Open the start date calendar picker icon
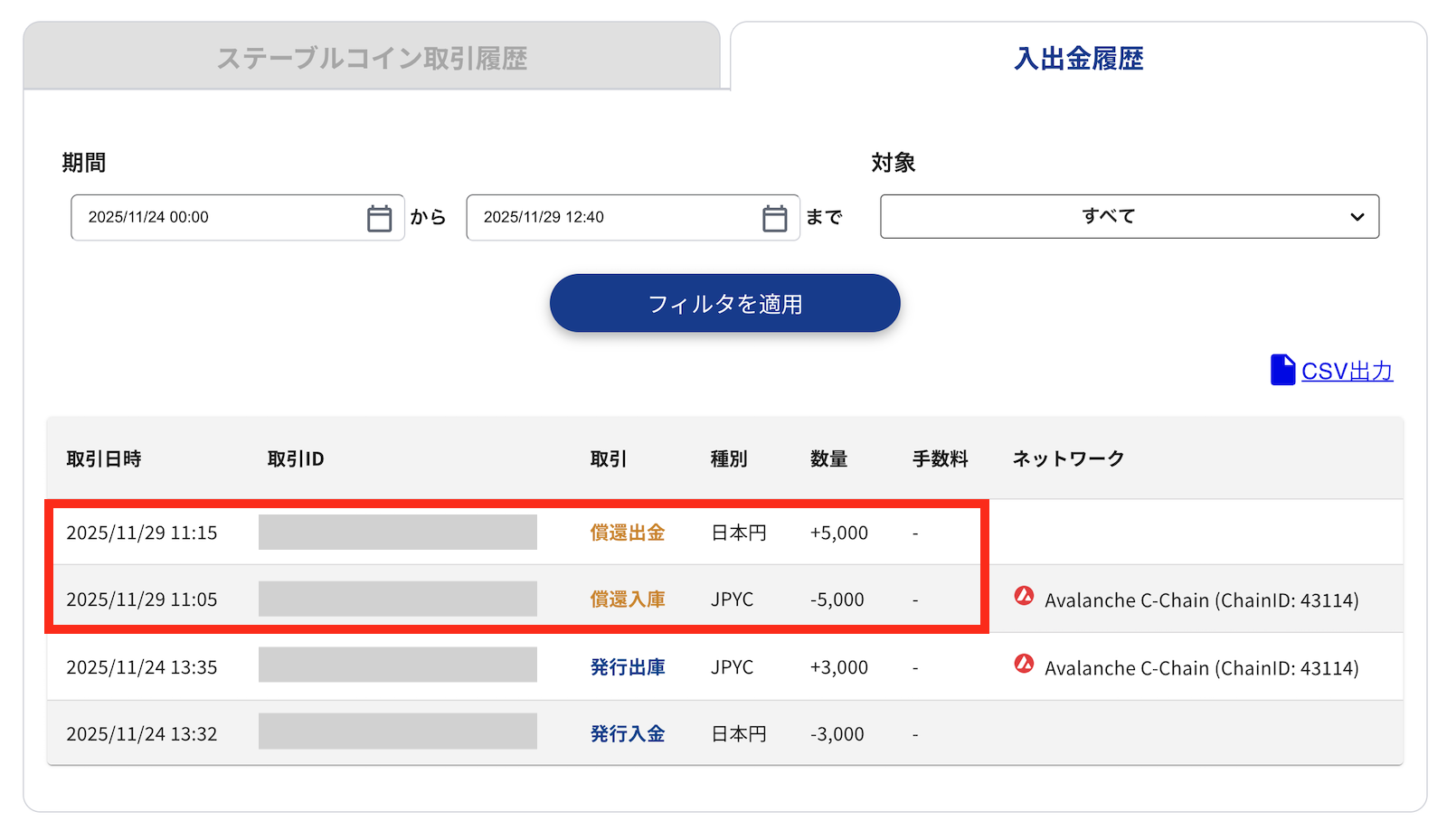This screenshot has height=840, width=1447. (x=379, y=218)
